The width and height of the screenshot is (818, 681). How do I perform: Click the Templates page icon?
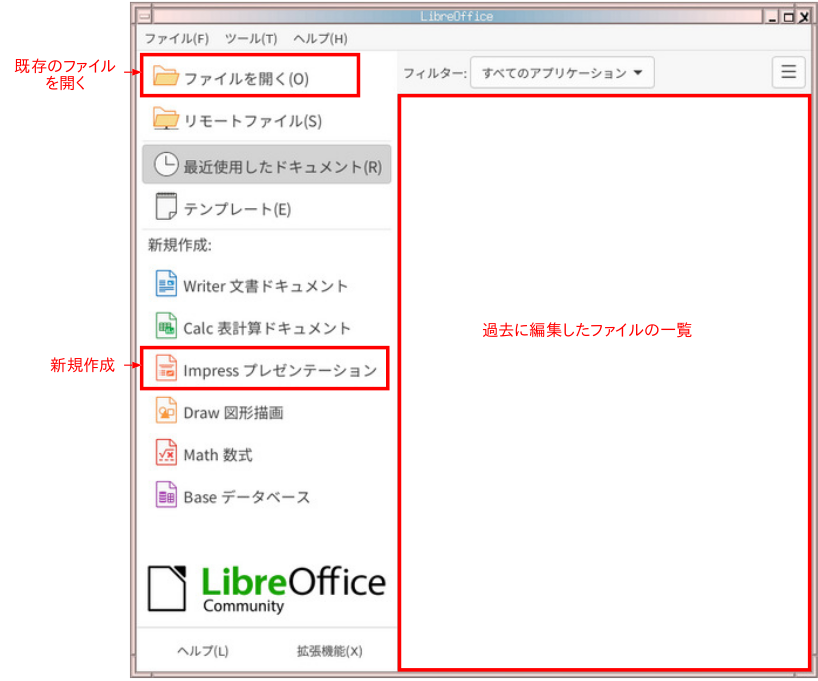[x=166, y=207]
